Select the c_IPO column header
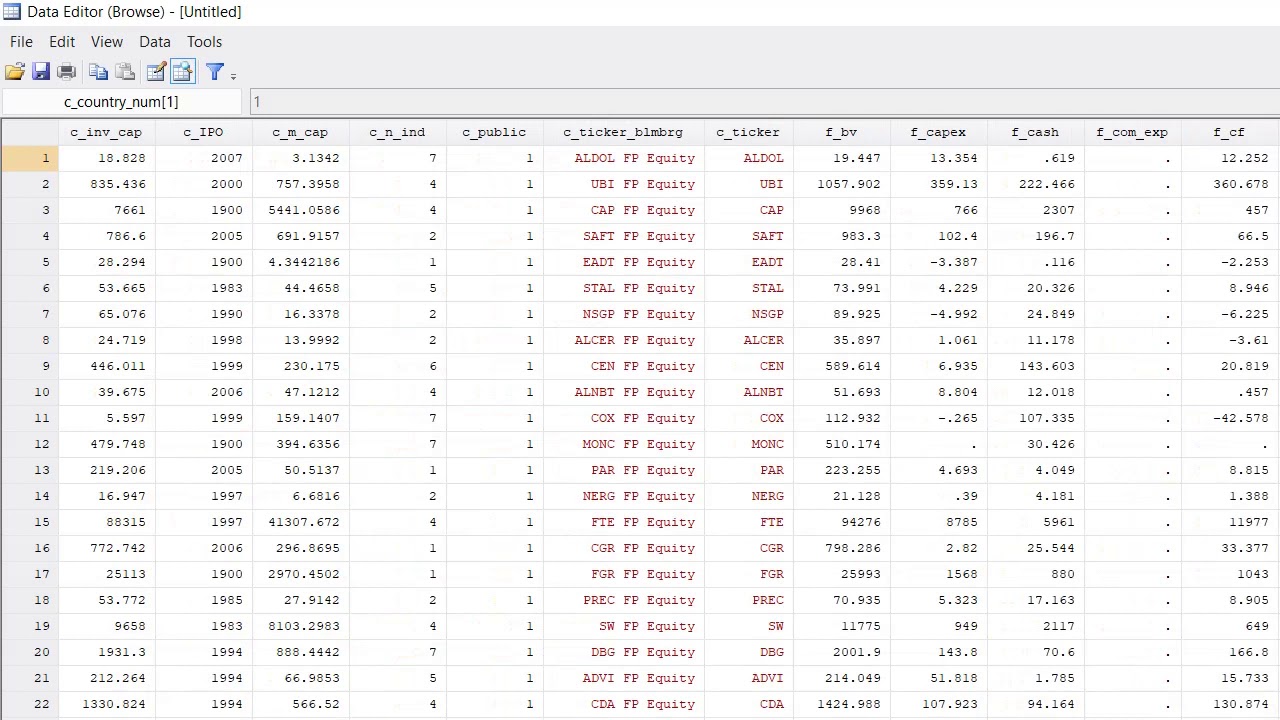Image resolution: width=1280 pixels, height=720 pixels. 204,132
